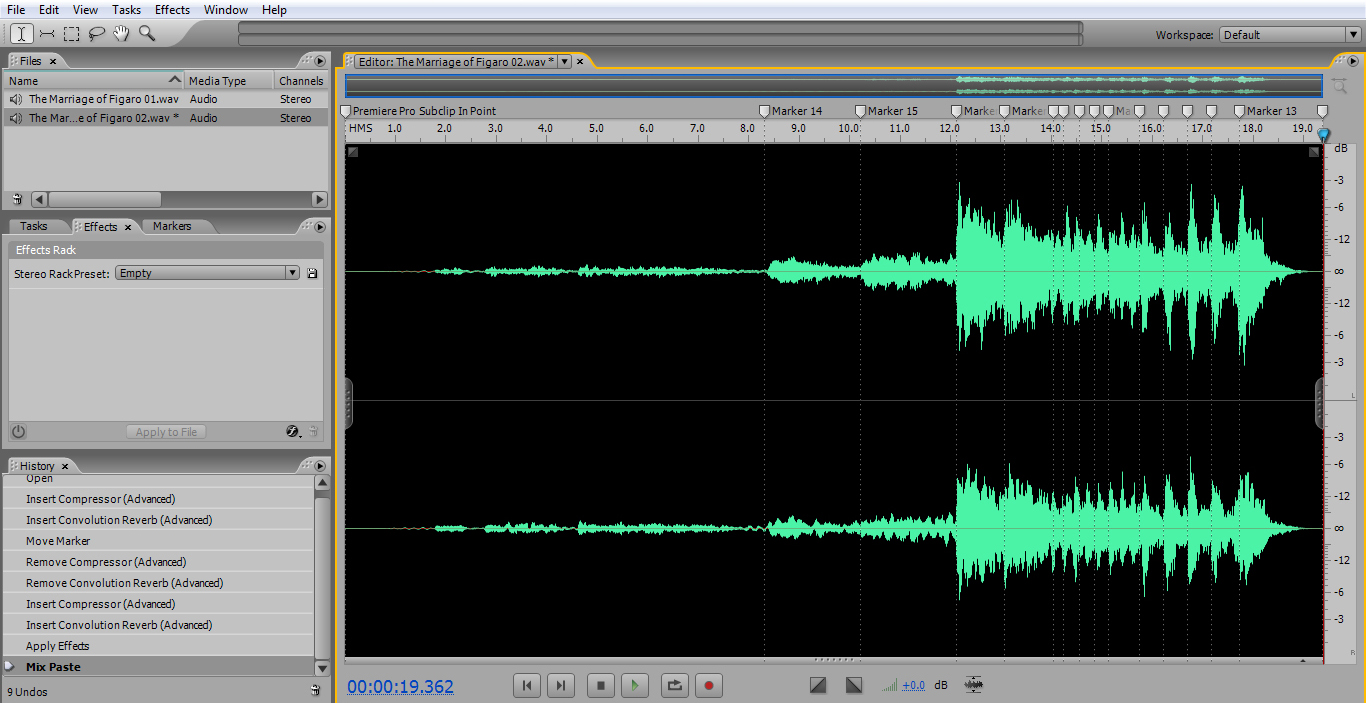
Task: Click the 00:00:19.362 time display
Action: (400, 686)
